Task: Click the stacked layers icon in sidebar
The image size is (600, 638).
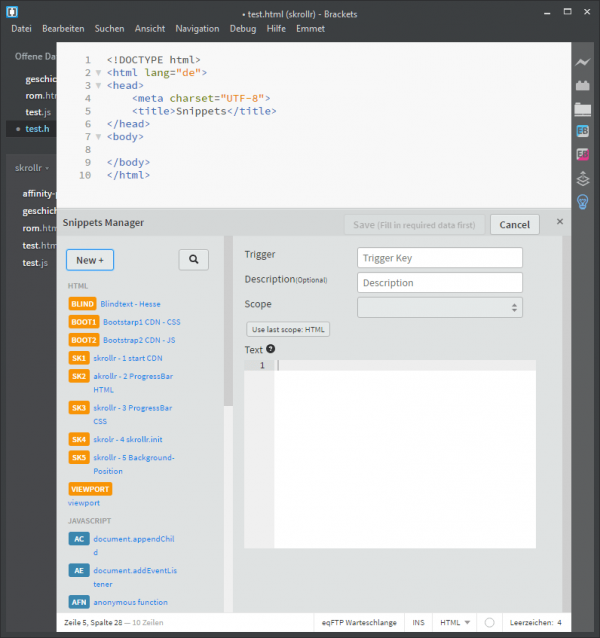Action: tap(583, 178)
